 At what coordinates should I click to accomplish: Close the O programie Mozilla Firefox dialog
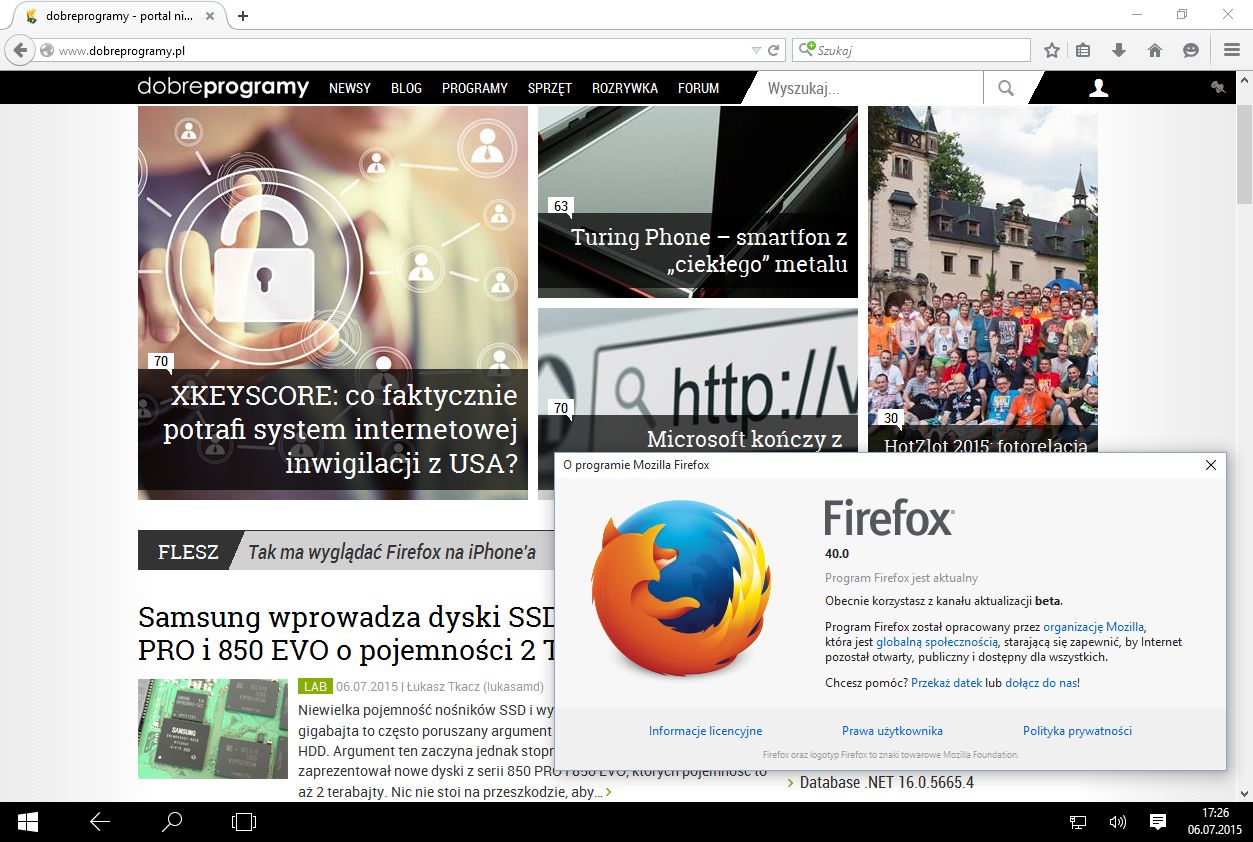[x=1211, y=465]
